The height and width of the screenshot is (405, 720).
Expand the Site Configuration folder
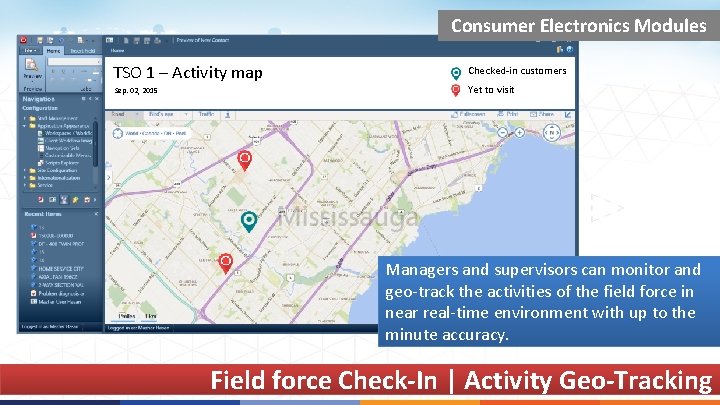point(25,170)
